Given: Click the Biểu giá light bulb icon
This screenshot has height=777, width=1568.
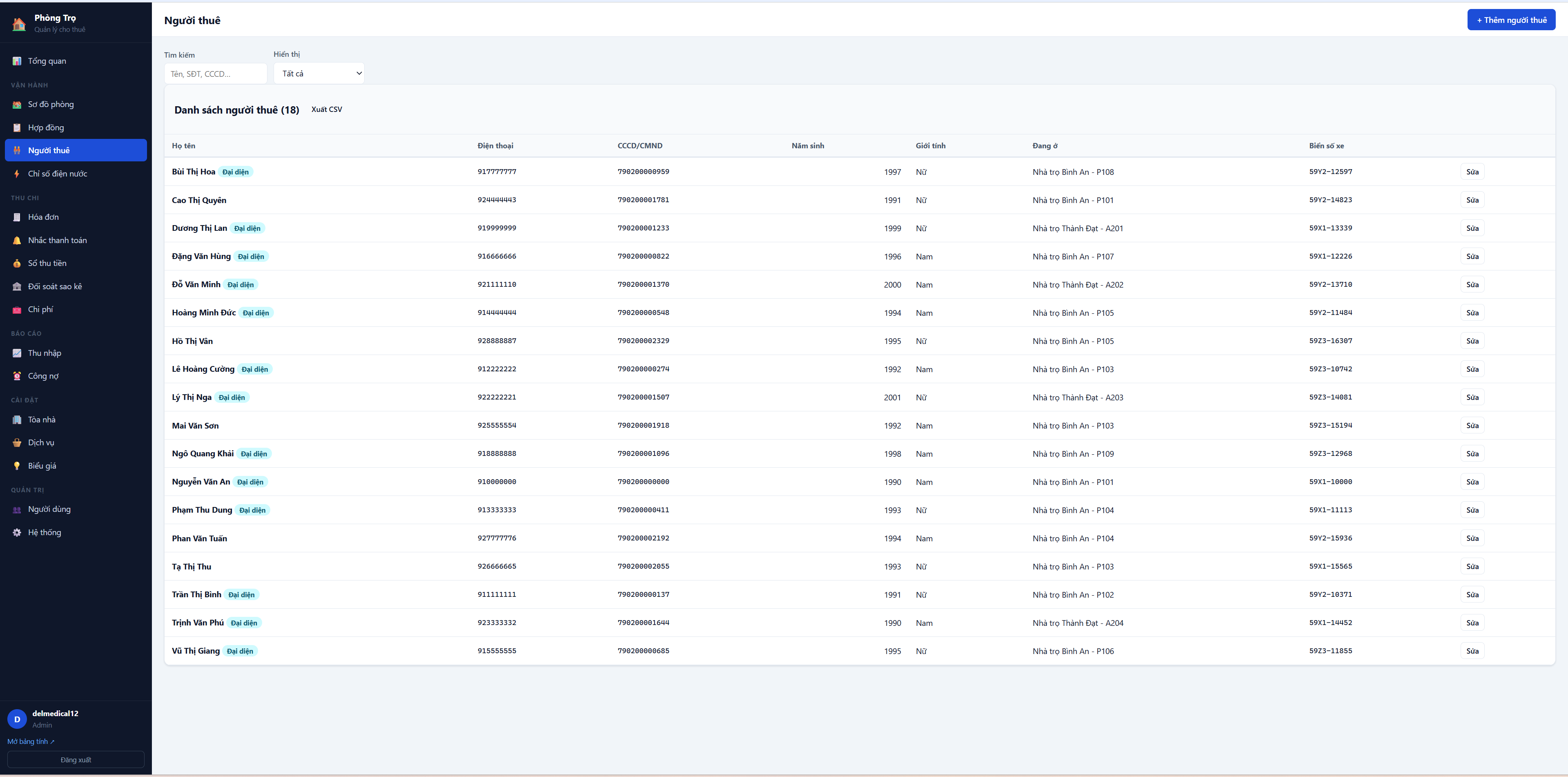Looking at the screenshot, I should click(17, 466).
